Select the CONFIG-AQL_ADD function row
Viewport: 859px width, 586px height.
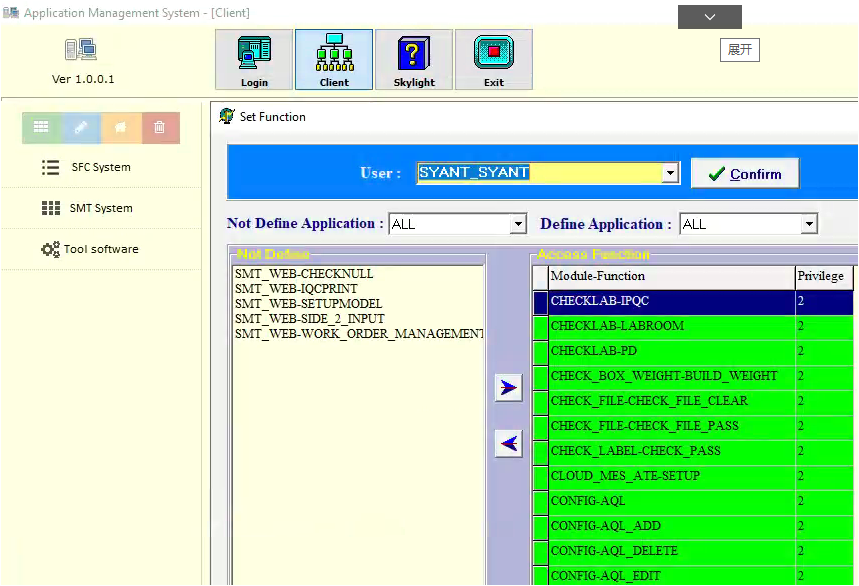tap(671, 526)
